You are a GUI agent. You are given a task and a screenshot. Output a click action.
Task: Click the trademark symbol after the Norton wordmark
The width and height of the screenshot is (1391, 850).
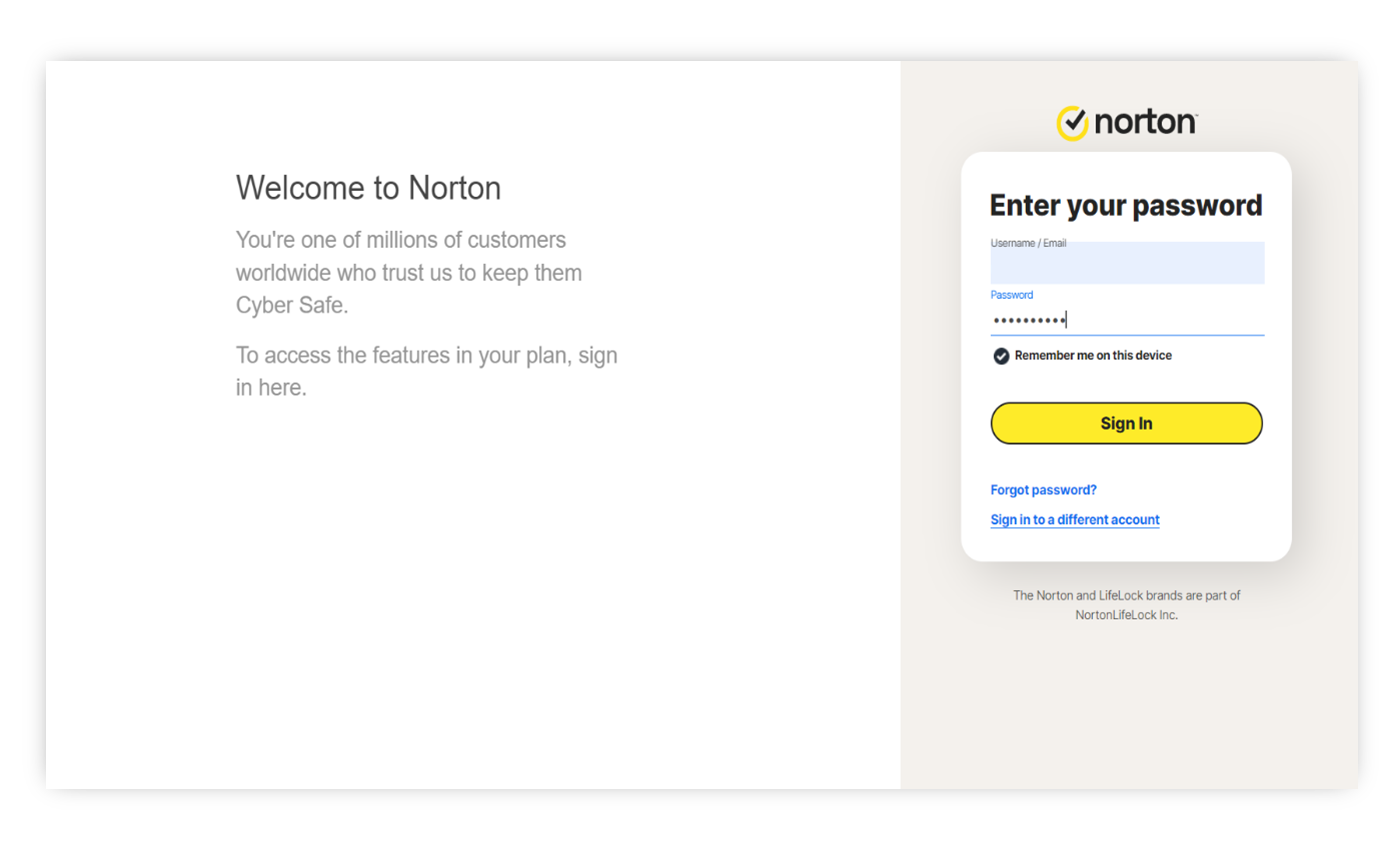click(x=1196, y=114)
